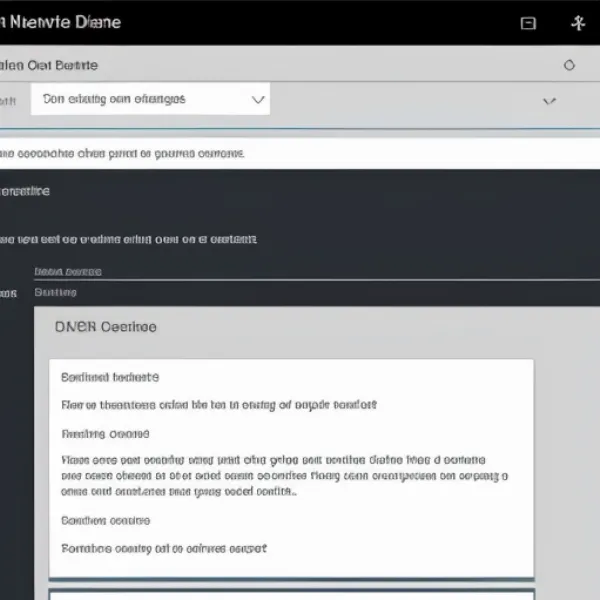The height and width of the screenshot is (600, 600).
Task: Select the "Sediment hedueste" heading in the card
Action: (109, 377)
